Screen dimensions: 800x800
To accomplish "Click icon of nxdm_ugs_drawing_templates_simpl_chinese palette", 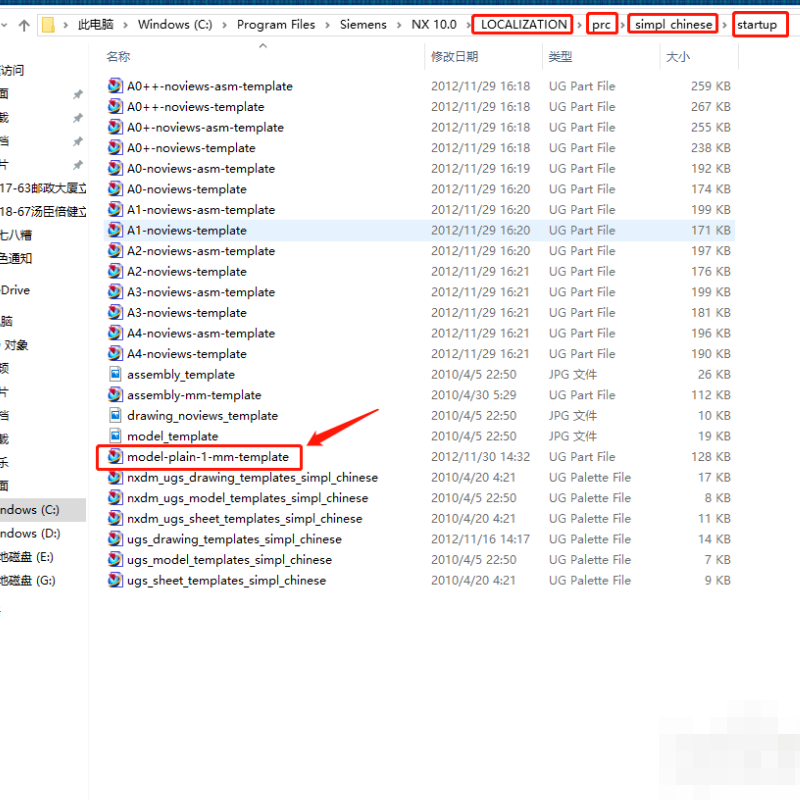I will coord(115,477).
